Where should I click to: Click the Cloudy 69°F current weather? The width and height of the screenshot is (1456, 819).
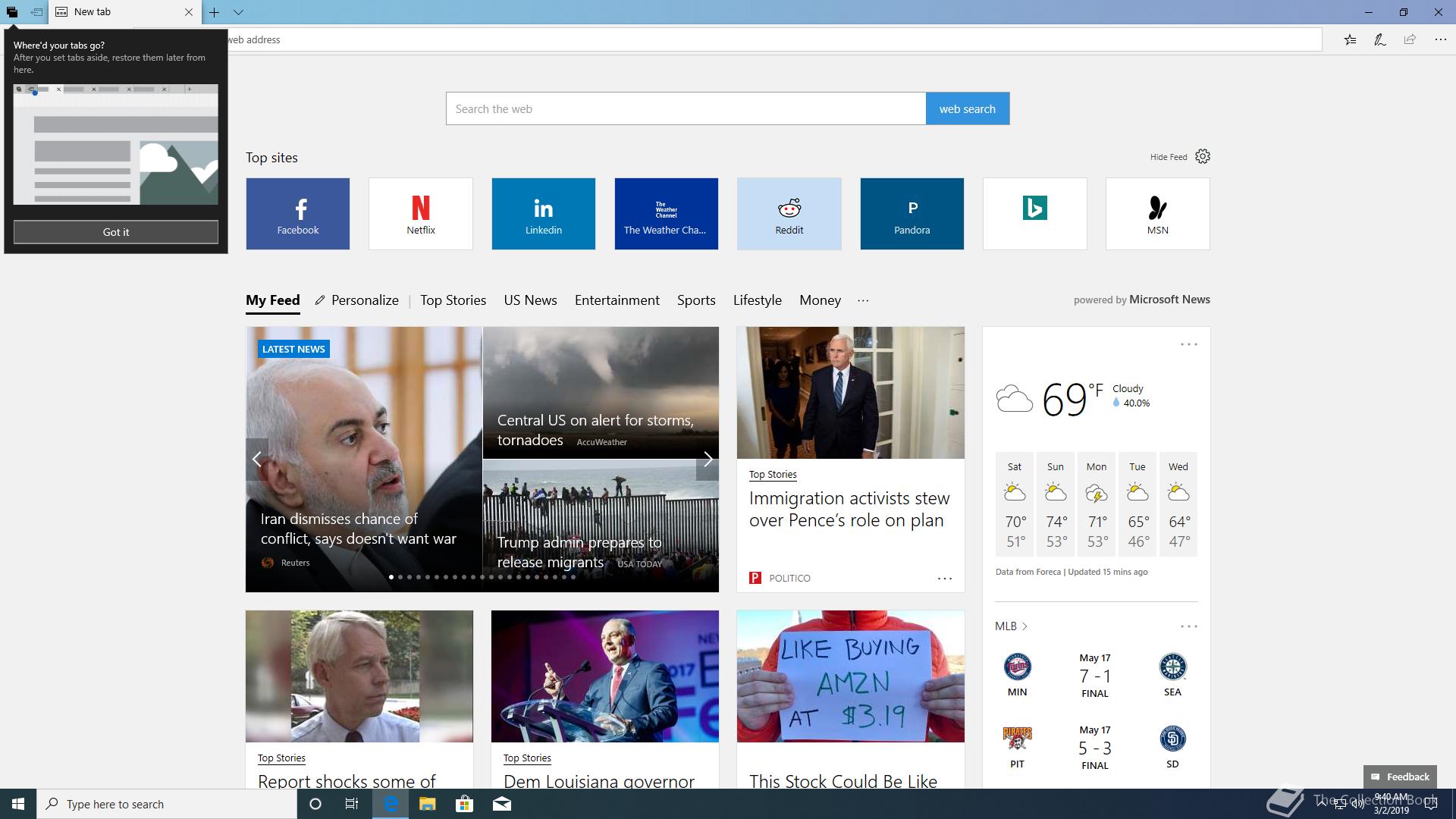[x=1073, y=398]
